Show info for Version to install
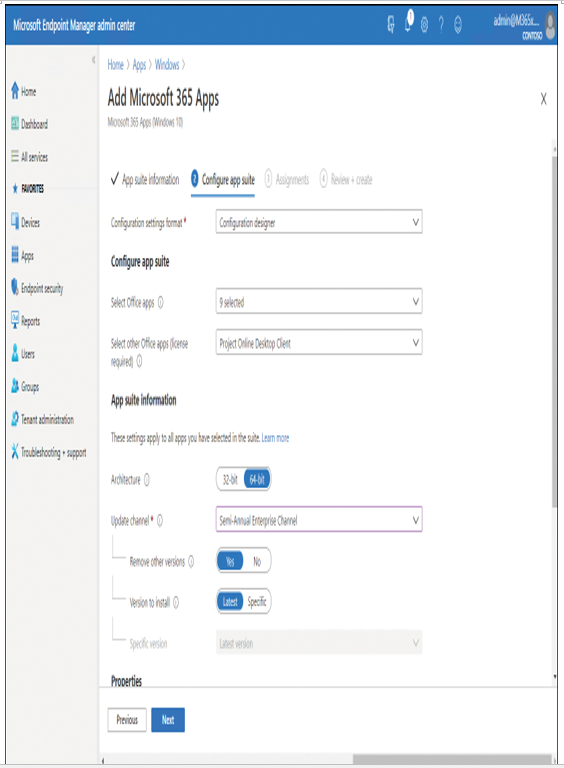The image size is (564, 768). (x=176, y=602)
